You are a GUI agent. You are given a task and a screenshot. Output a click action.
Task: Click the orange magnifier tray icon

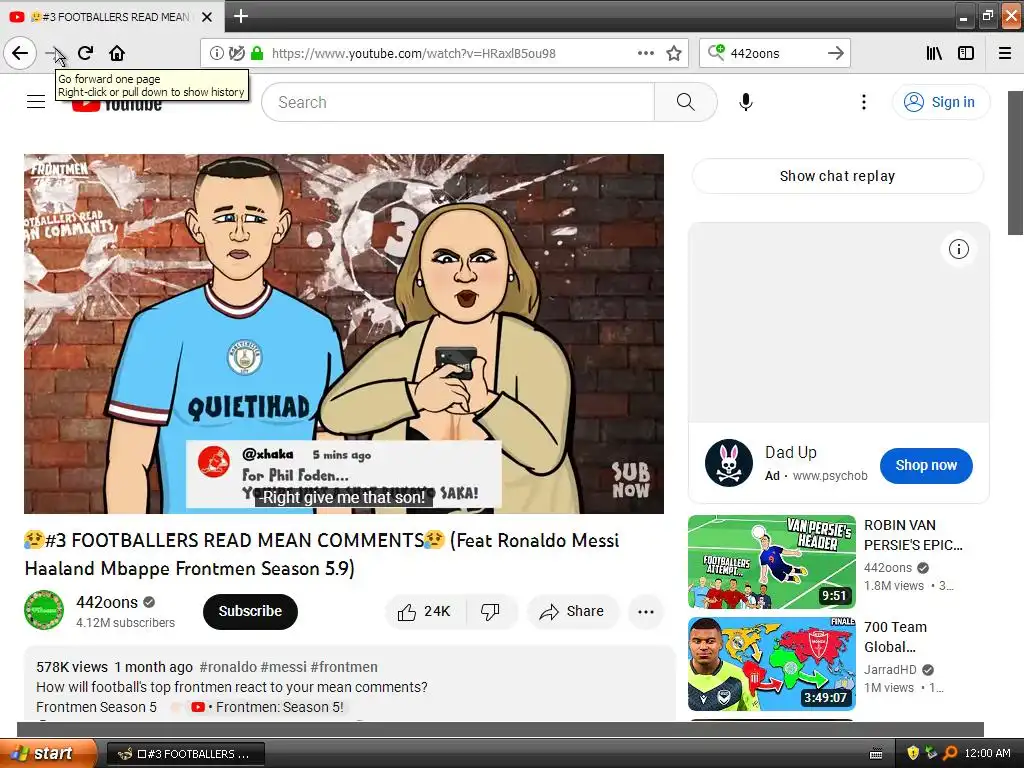950,753
